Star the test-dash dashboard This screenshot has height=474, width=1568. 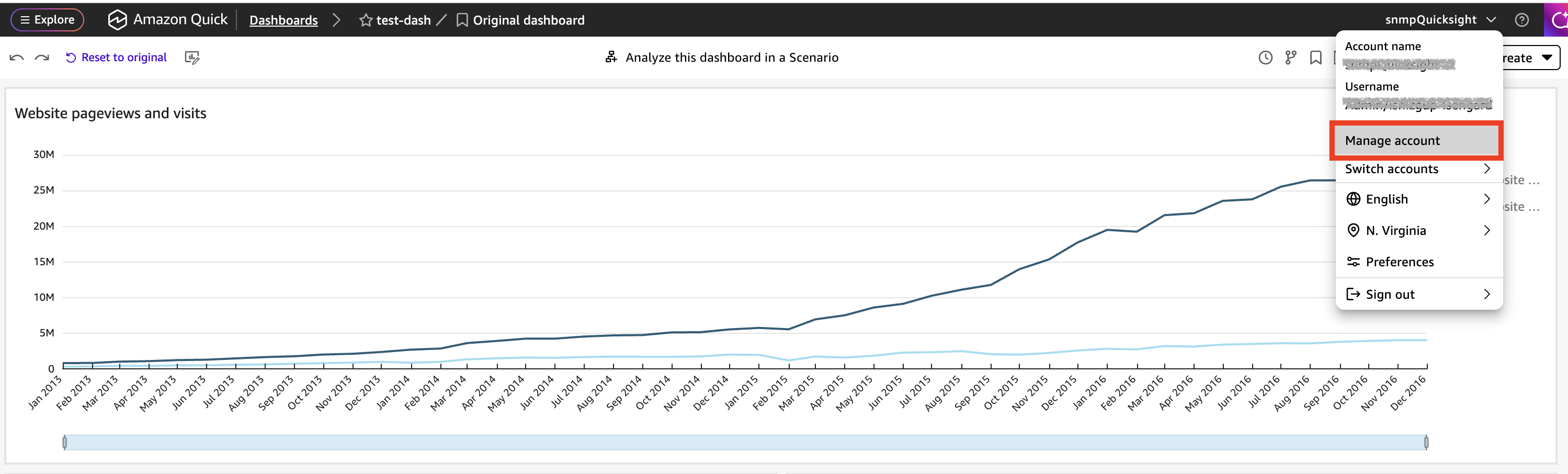[x=366, y=21]
